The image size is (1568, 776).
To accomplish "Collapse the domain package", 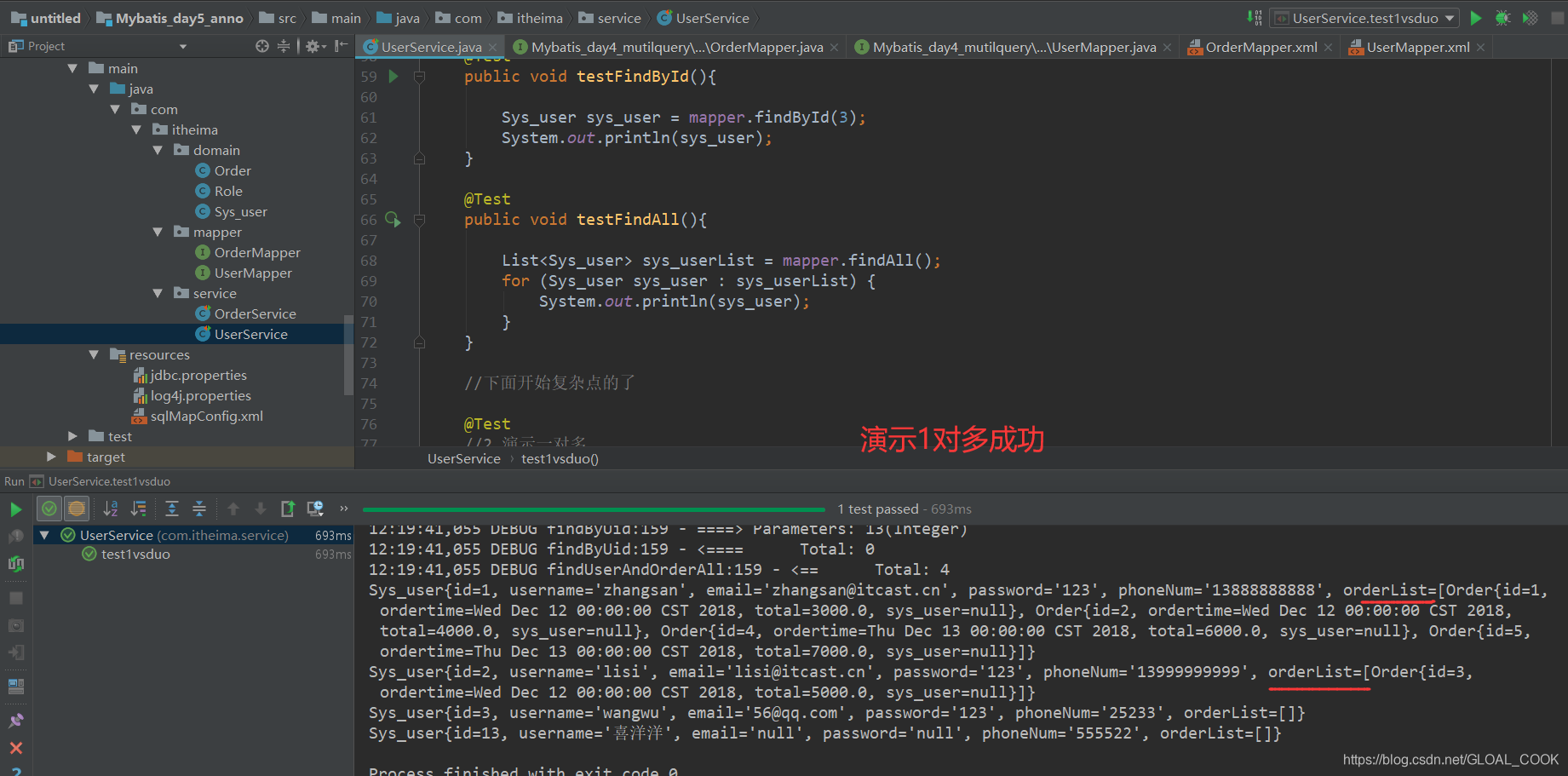I will coord(158,150).
